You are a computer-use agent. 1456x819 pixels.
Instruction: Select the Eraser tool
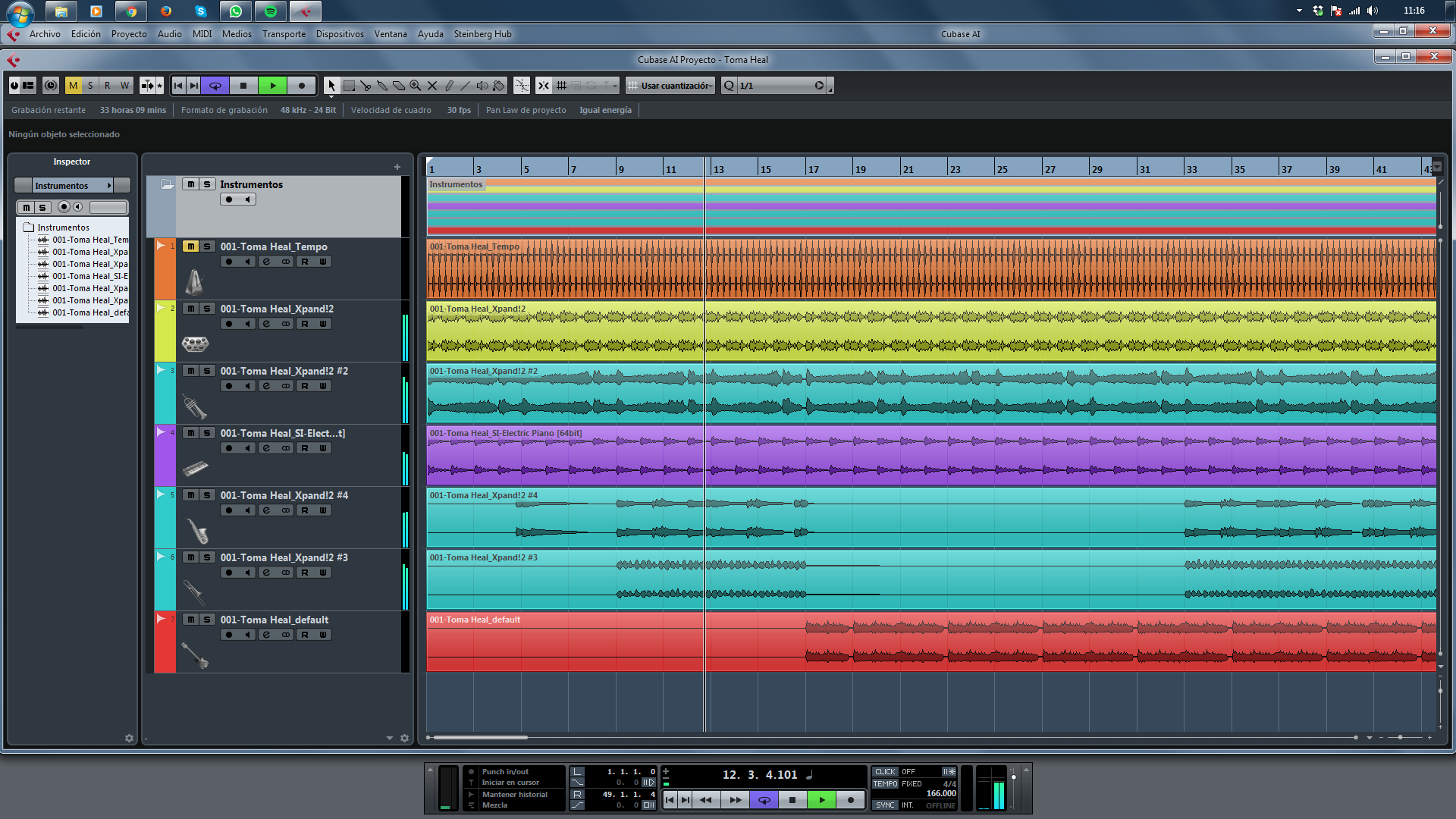pos(399,86)
